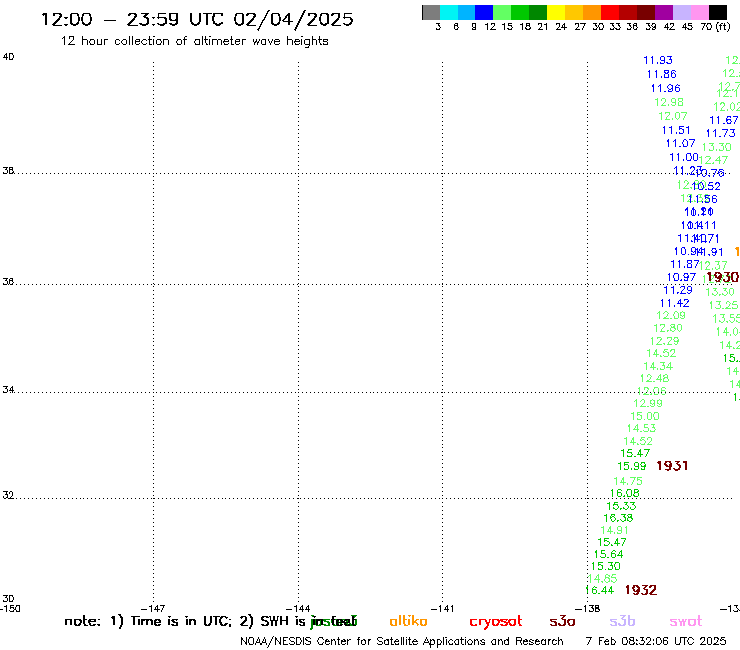
Task: Click the dark blue swatch in the color bar
Action: coord(484,12)
